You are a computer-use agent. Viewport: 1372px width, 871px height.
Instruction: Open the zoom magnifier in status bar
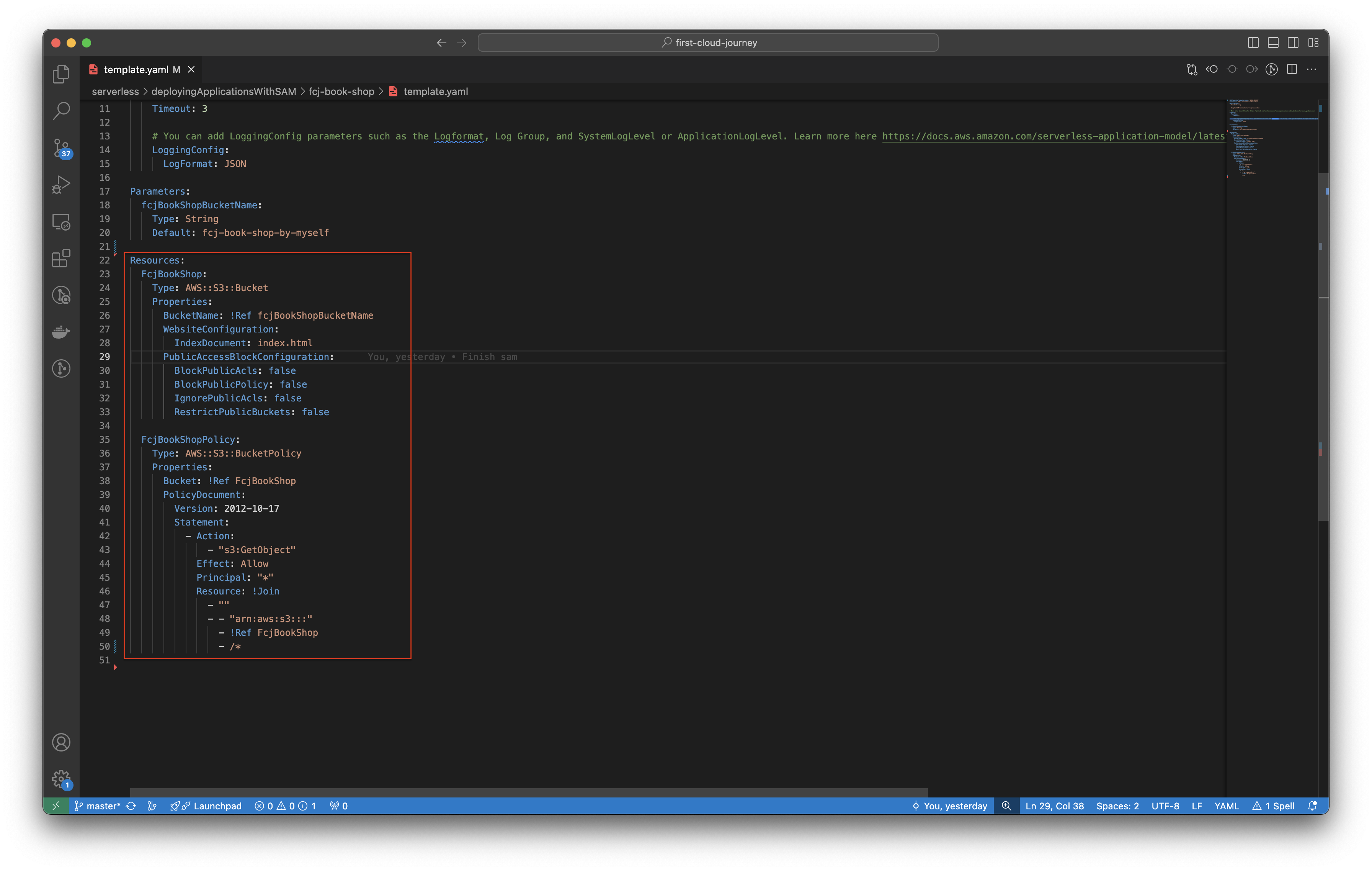(x=1006, y=806)
